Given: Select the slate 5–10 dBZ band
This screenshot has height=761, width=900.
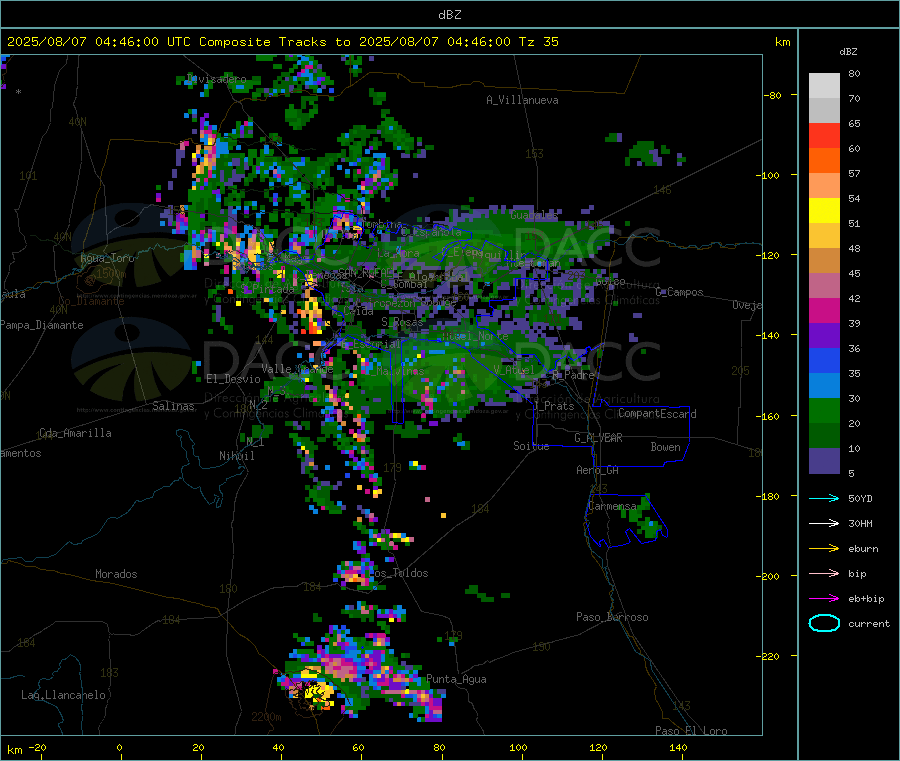Looking at the screenshot, I should (824, 461).
